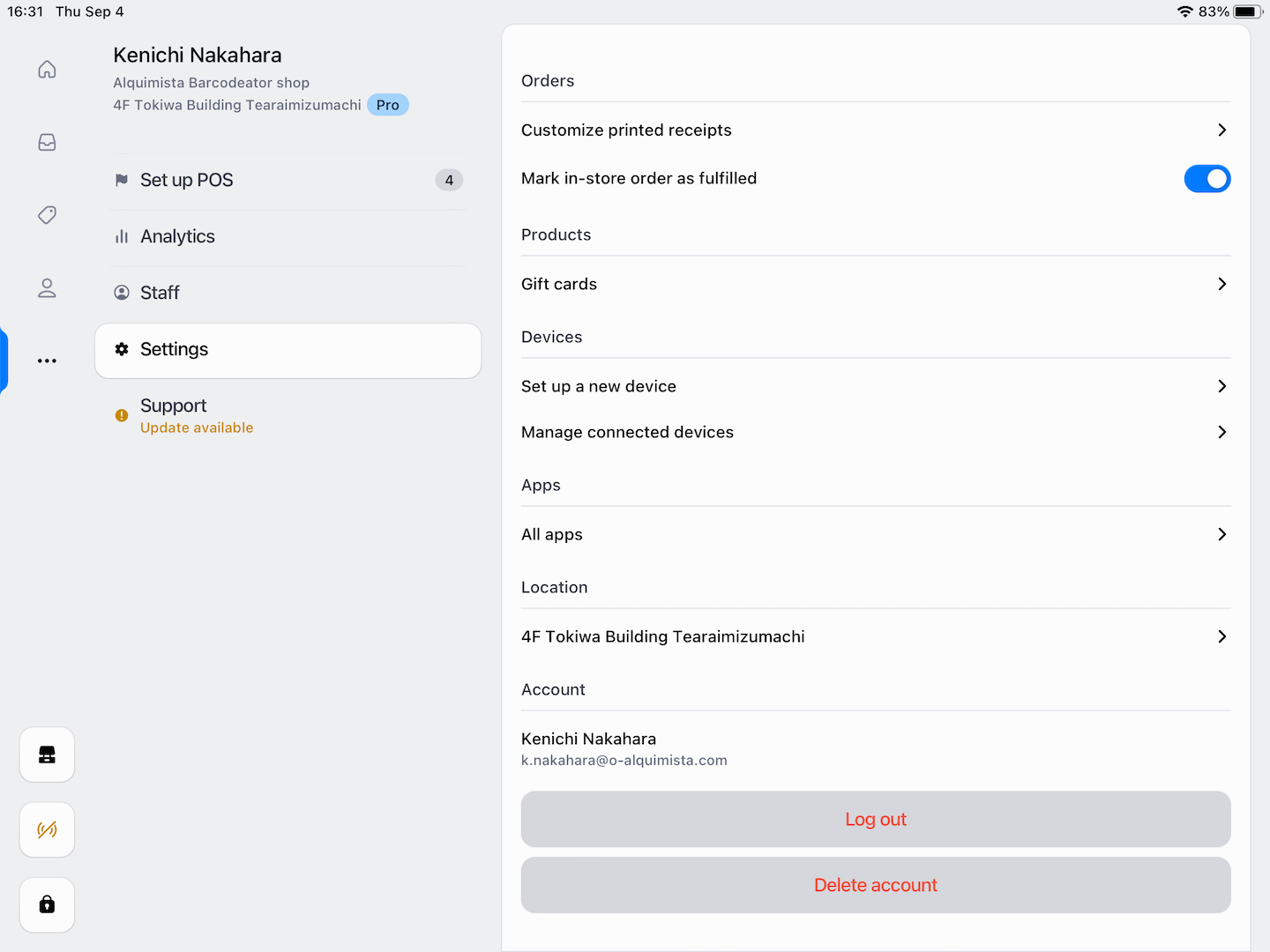Viewport: 1270px width, 952px height.
Task: Expand Manage connected devices chevron
Action: tap(1221, 432)
